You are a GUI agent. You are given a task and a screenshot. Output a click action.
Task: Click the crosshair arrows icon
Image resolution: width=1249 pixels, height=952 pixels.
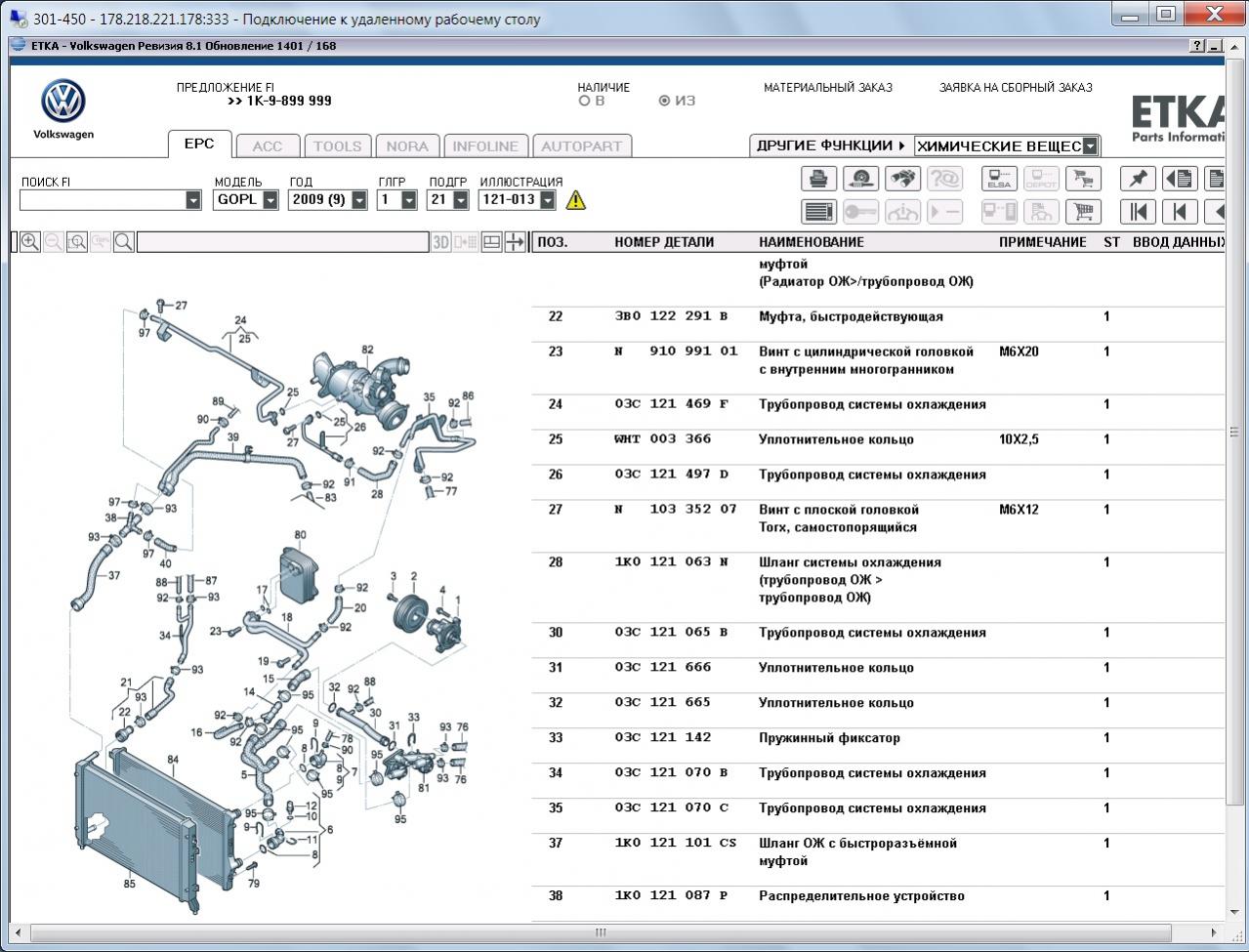click(515, 242)
